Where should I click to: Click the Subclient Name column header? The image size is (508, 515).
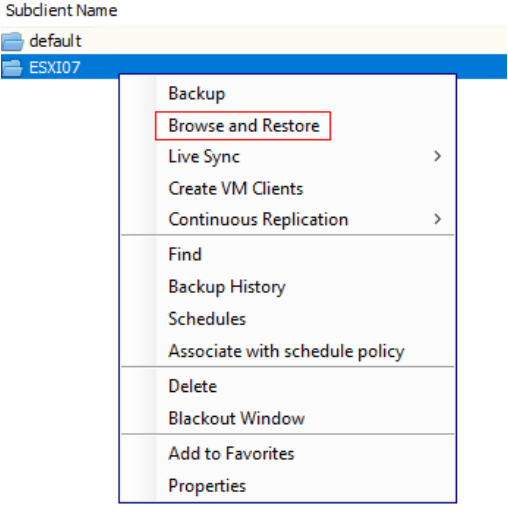pyautogui.click(x=62, y=11)
